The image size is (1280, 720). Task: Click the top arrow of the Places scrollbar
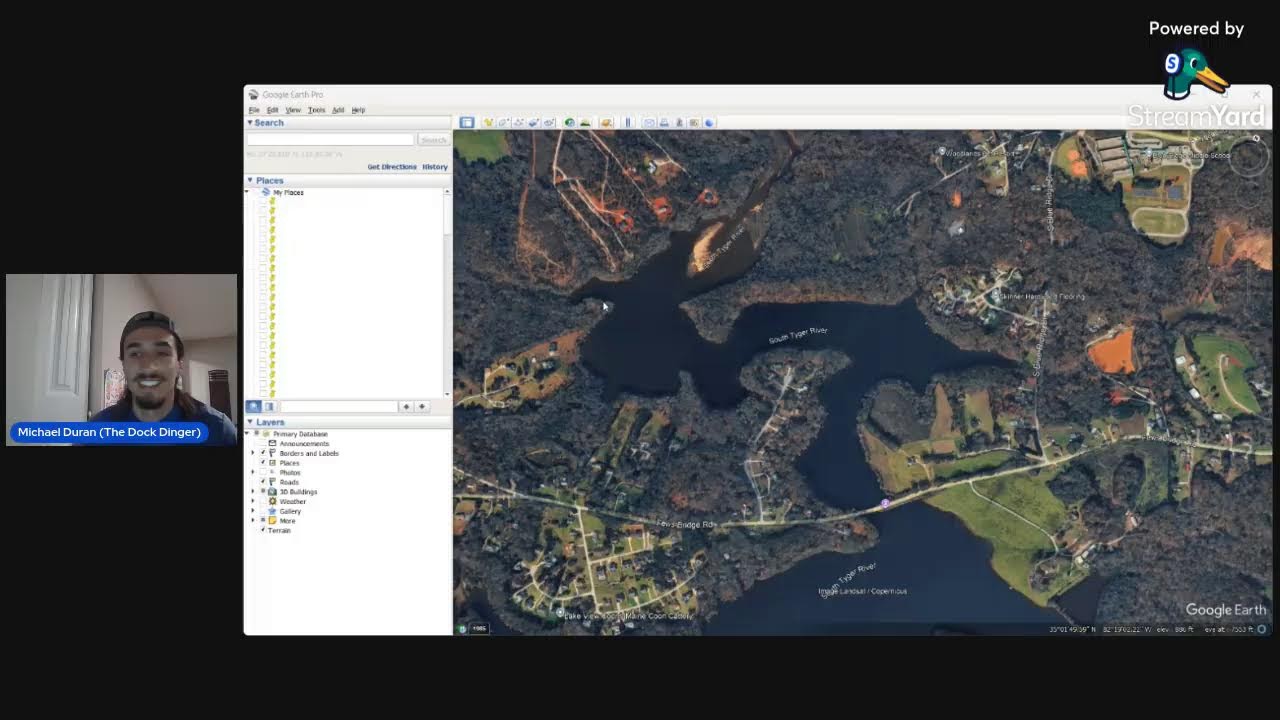[447, 191]
